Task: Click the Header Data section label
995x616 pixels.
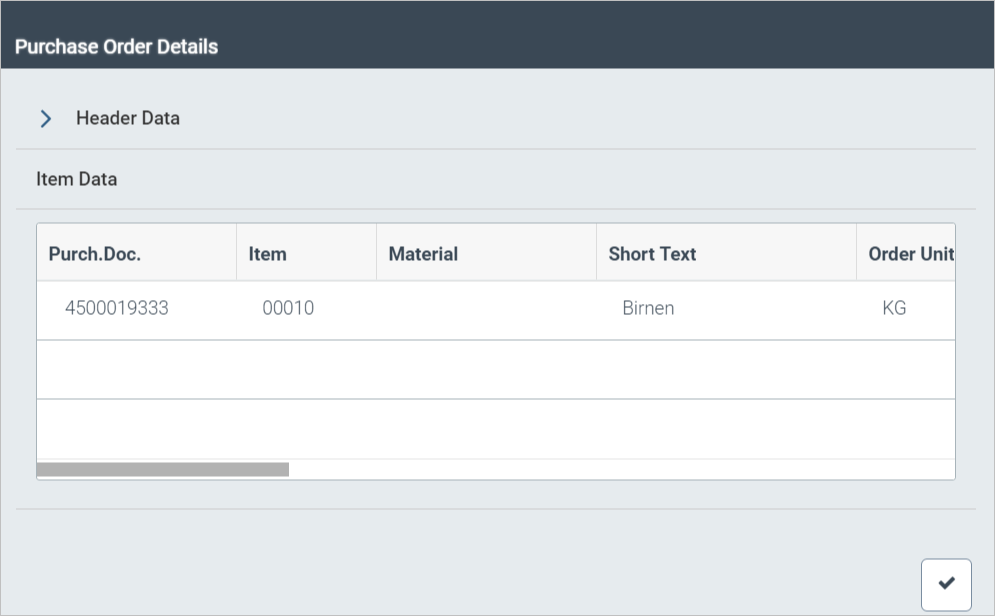Action: tap(128, 118)
